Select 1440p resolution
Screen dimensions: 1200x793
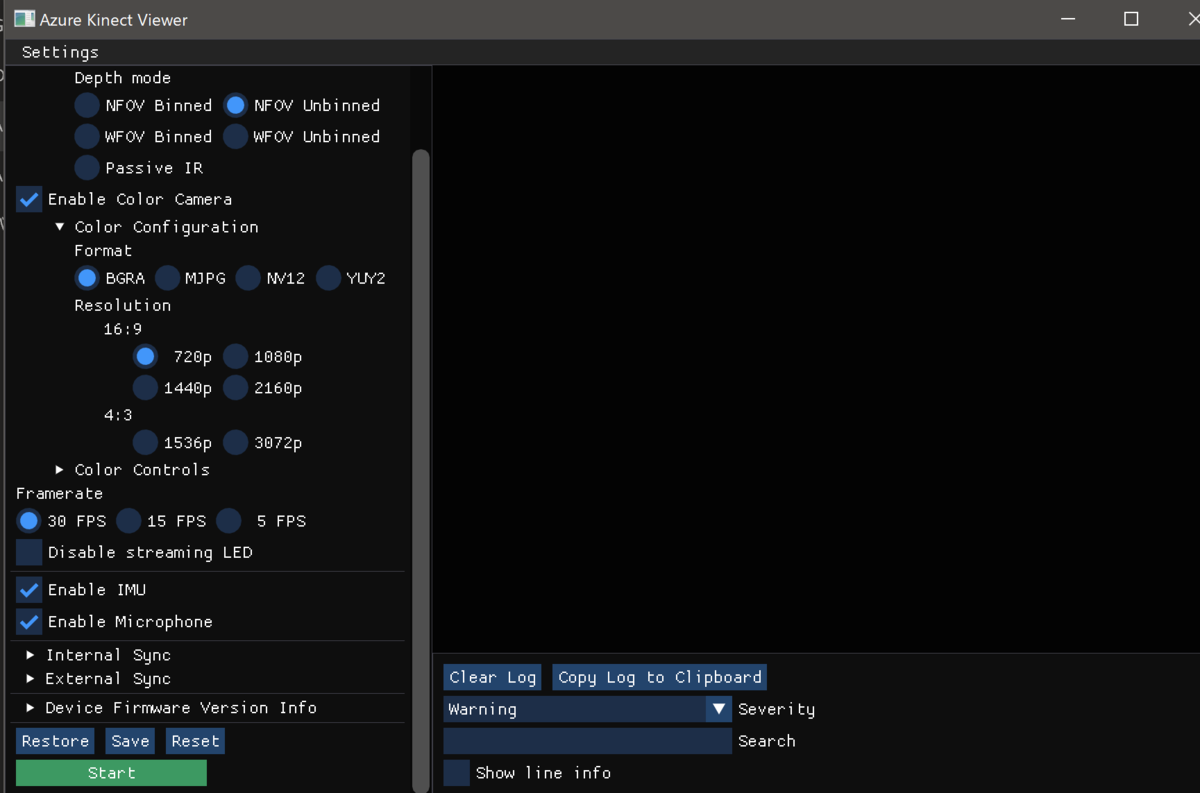click(x=145, y=387)
